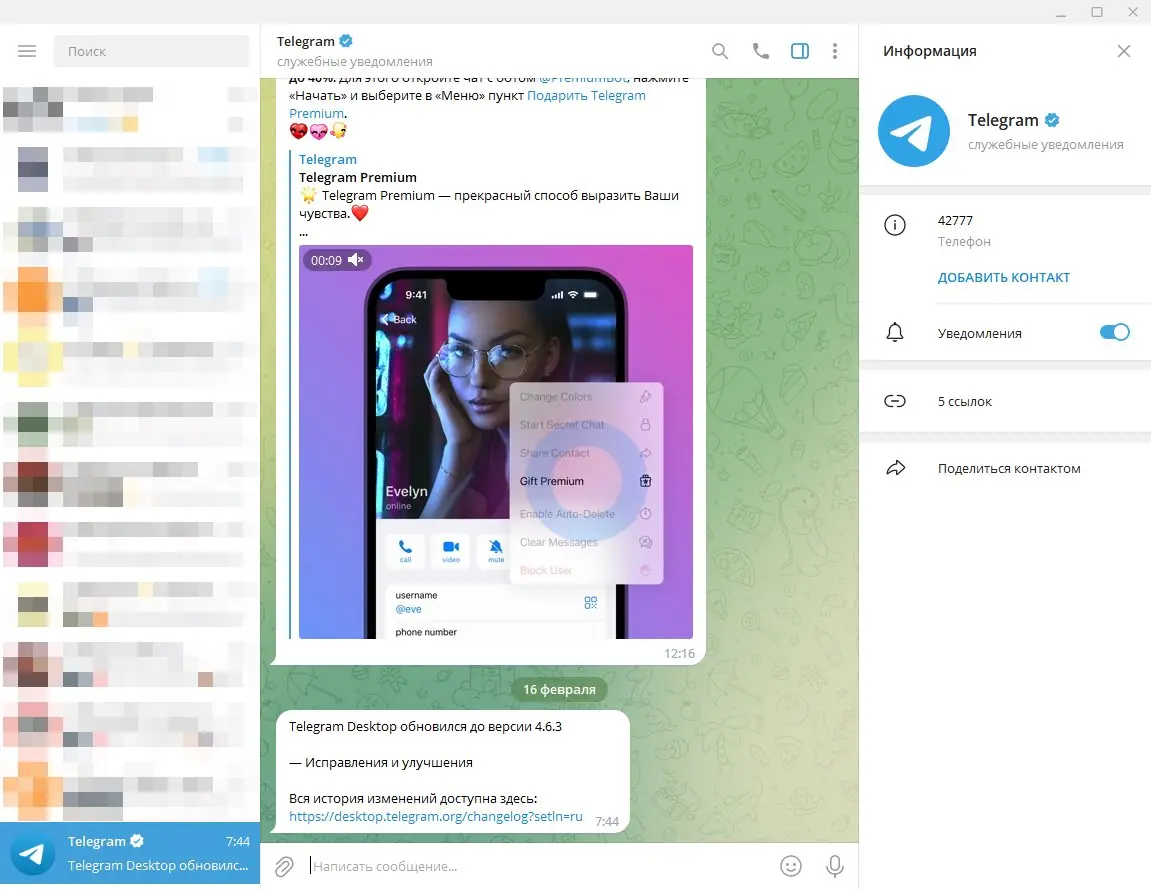The width and height of the screenshot is (1151, 889).
Task: Click ДОБАВИТЬ КОНТАКТ button
Action: (1003, 277)
